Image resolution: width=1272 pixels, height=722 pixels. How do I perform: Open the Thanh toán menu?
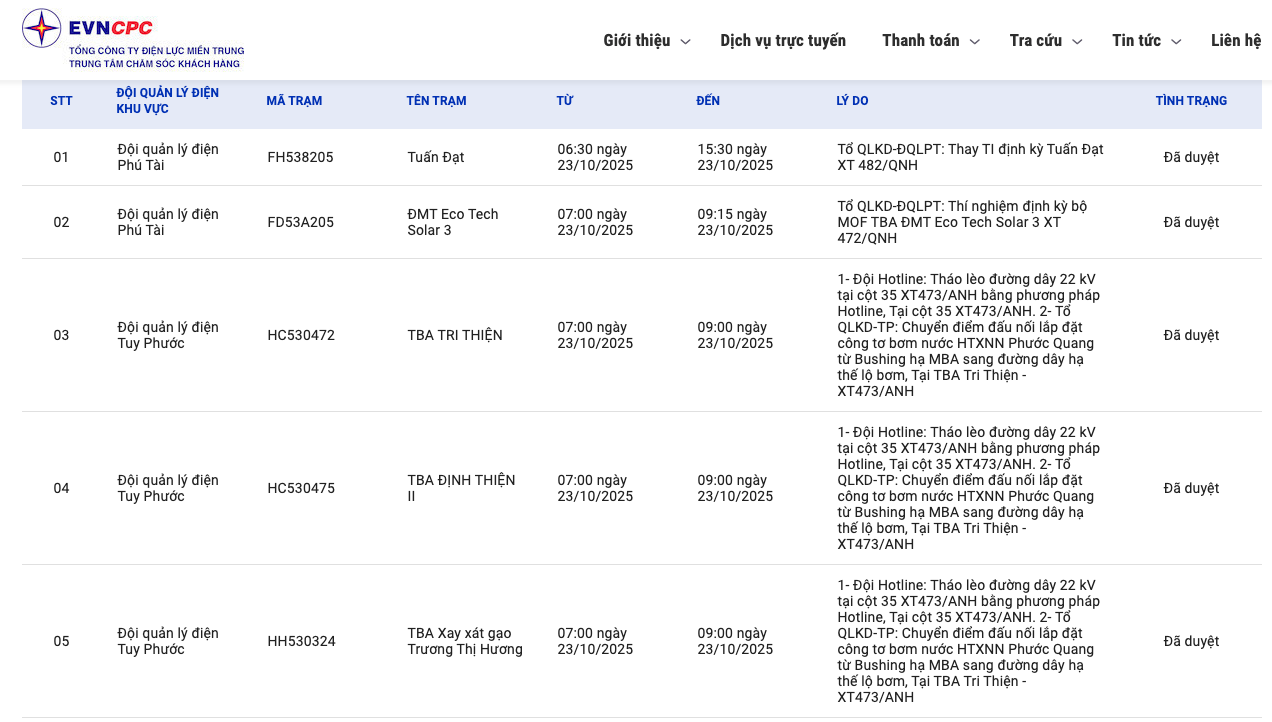[920, 41]
